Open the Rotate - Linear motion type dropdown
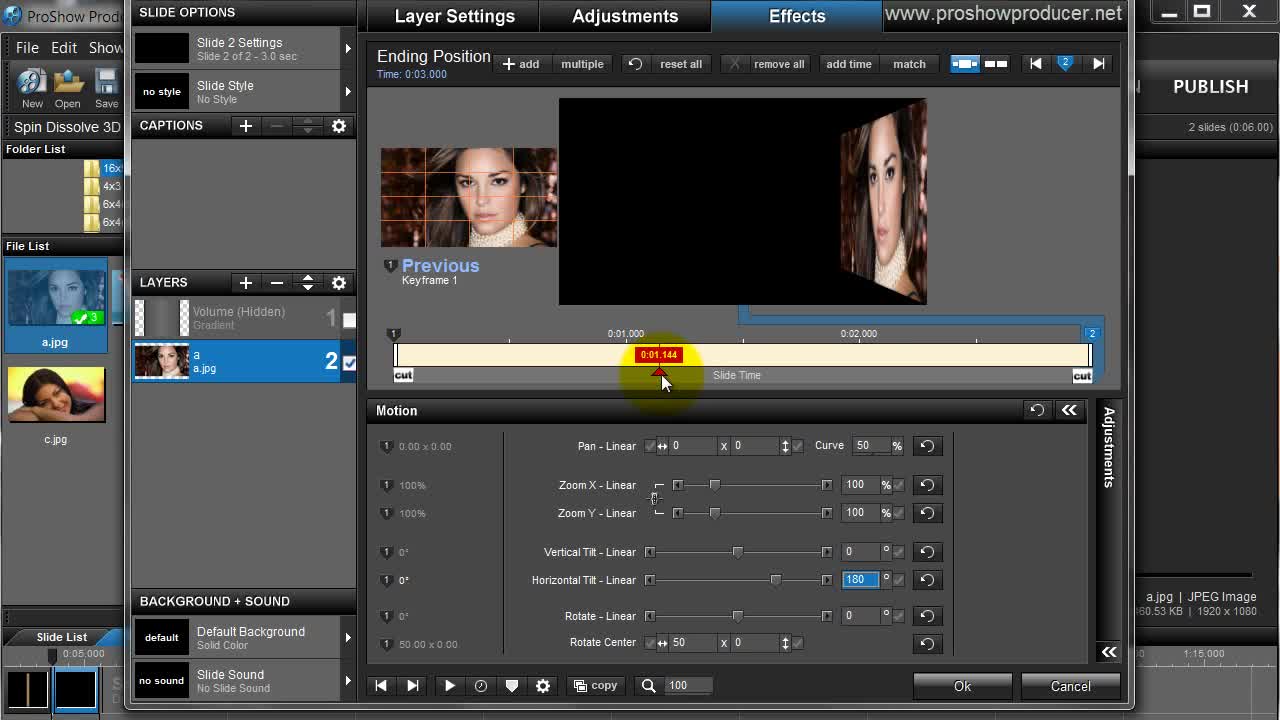The height and width of the screenshot is (720, 1280). 601,616
